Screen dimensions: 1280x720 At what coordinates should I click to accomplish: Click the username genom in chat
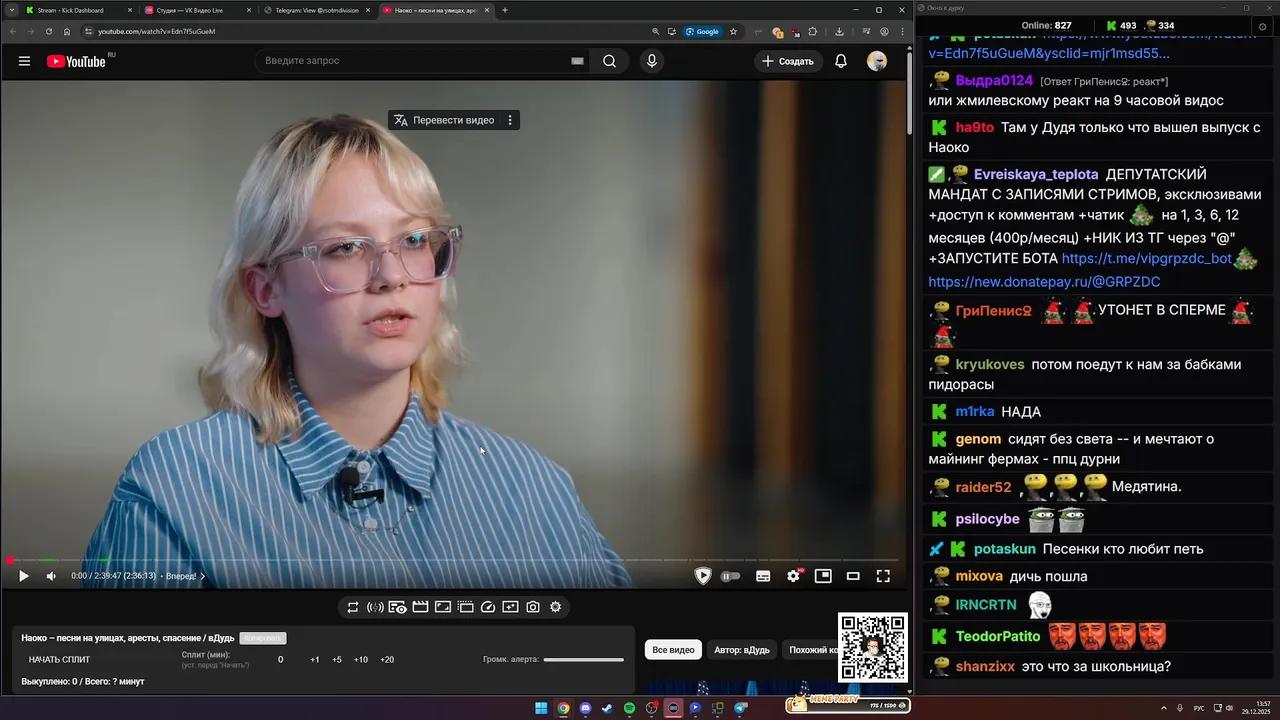coord(978,439)
